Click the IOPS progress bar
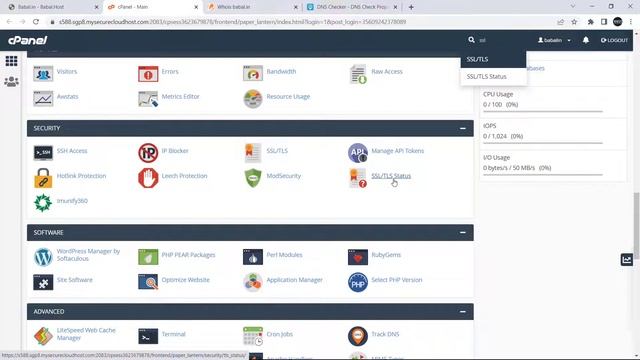This screenshot has height=360, width=640. [x=543, y=143]
